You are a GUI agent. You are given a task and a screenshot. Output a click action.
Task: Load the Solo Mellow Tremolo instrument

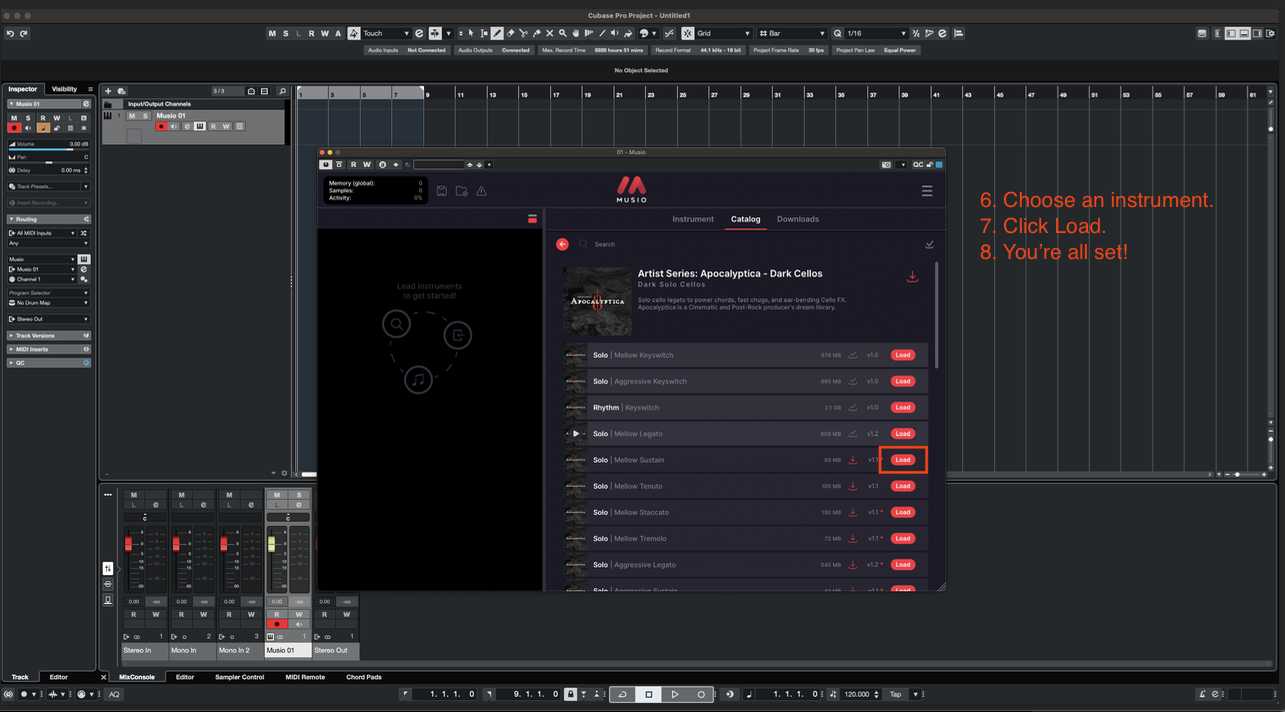click(903, 538)
